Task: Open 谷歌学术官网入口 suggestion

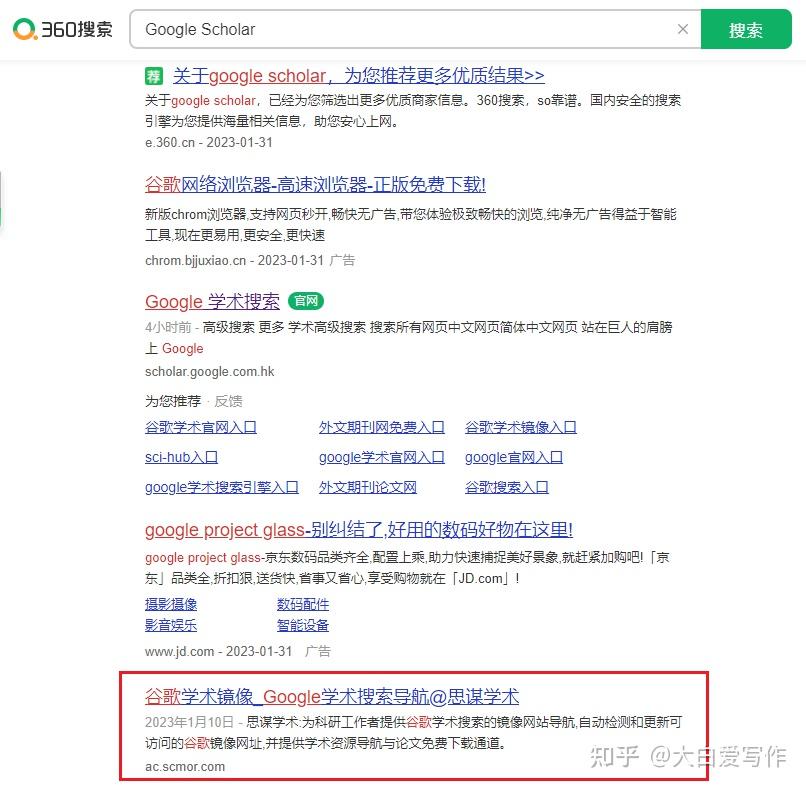Action: [200, 427]
